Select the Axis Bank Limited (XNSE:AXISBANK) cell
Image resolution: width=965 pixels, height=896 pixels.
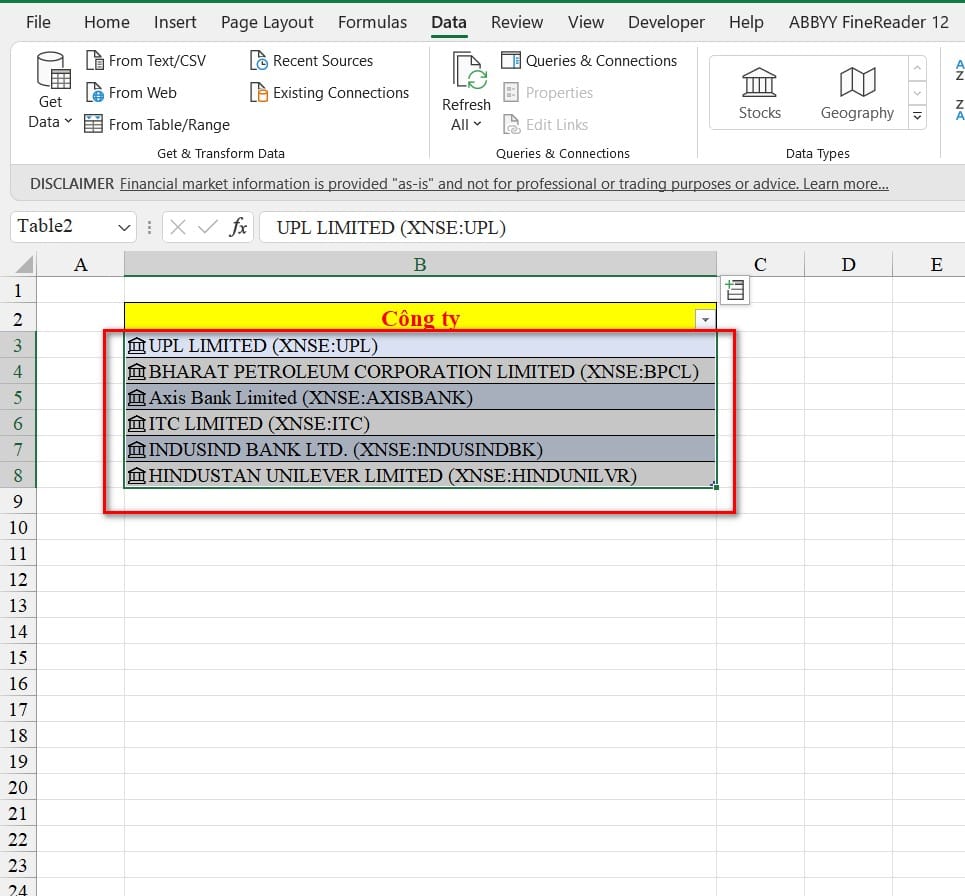pyautogui.click(x=420, y=397)
